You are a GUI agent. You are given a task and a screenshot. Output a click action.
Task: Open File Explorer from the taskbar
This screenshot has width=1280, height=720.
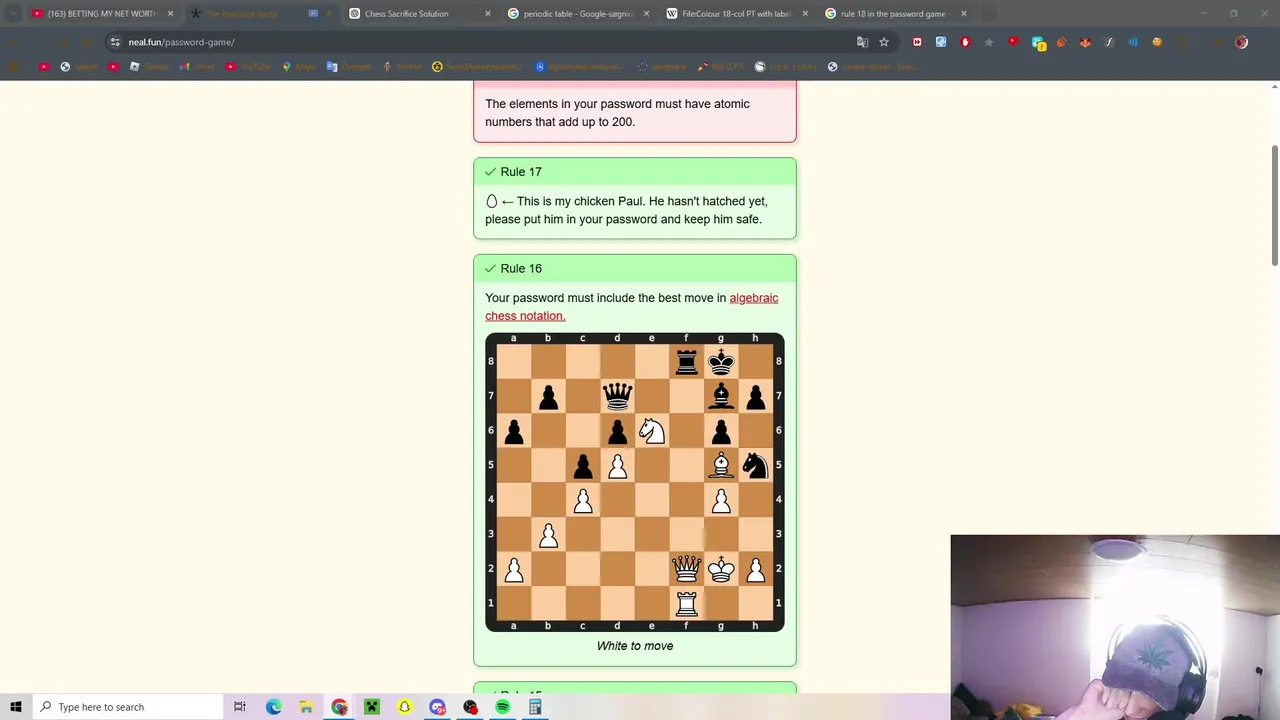pyautogui.click(x=306, y=707)
